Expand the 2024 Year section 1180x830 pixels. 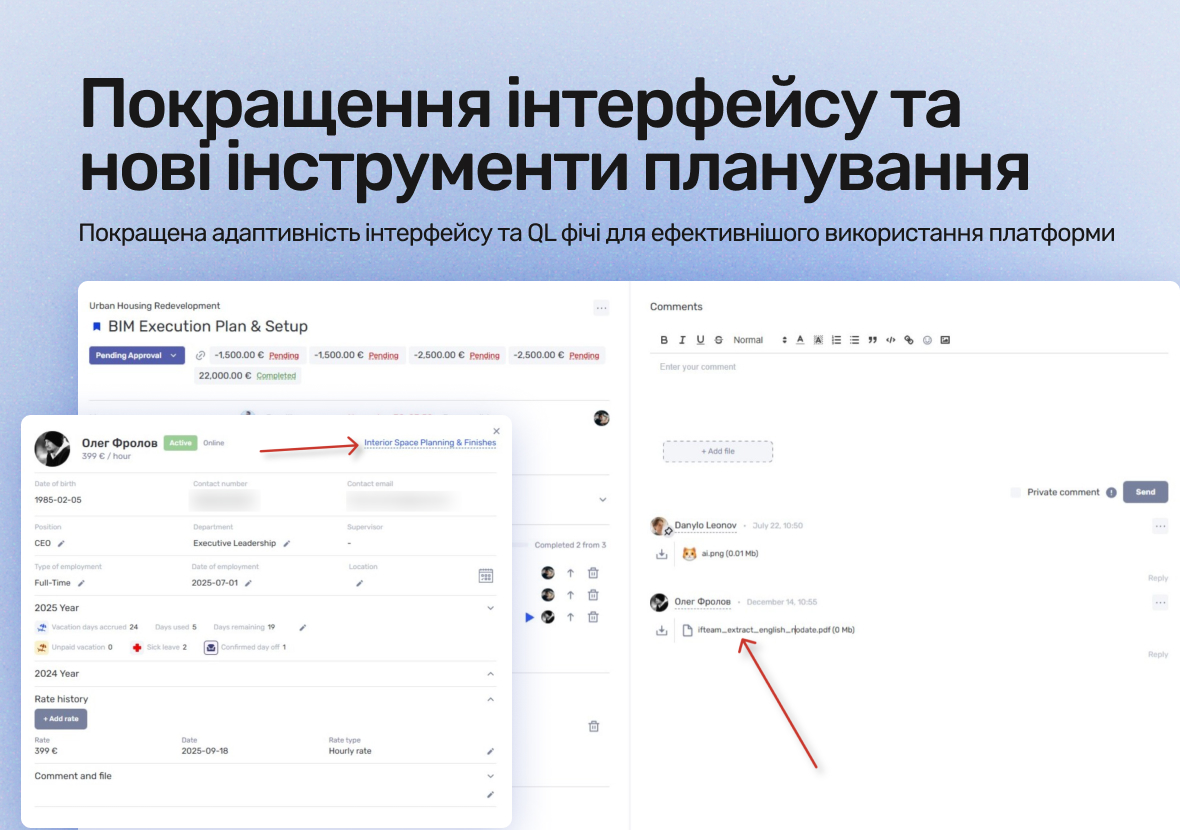(491, 673)
